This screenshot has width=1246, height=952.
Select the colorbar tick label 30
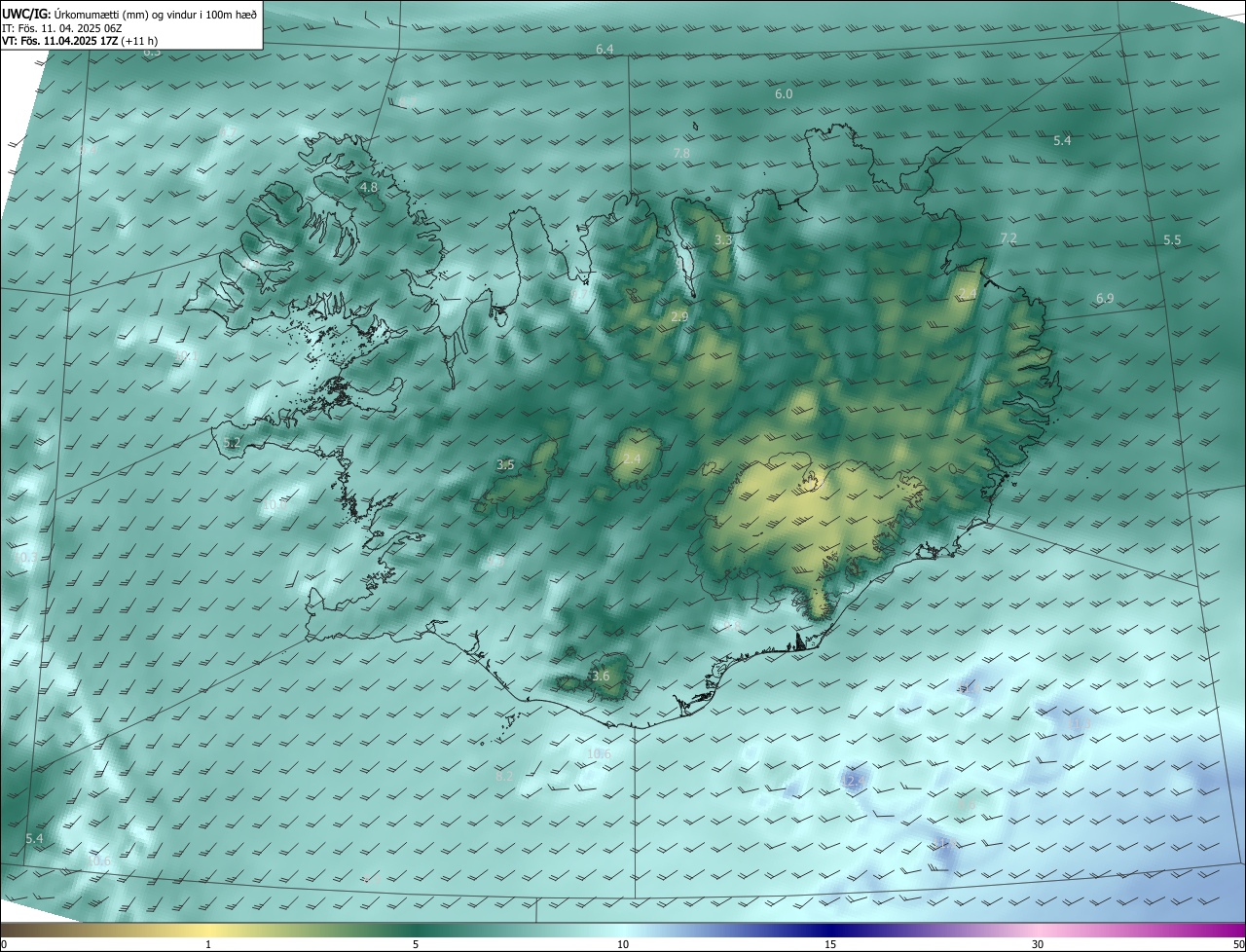pyautogui.click(x=1038, y=944)
